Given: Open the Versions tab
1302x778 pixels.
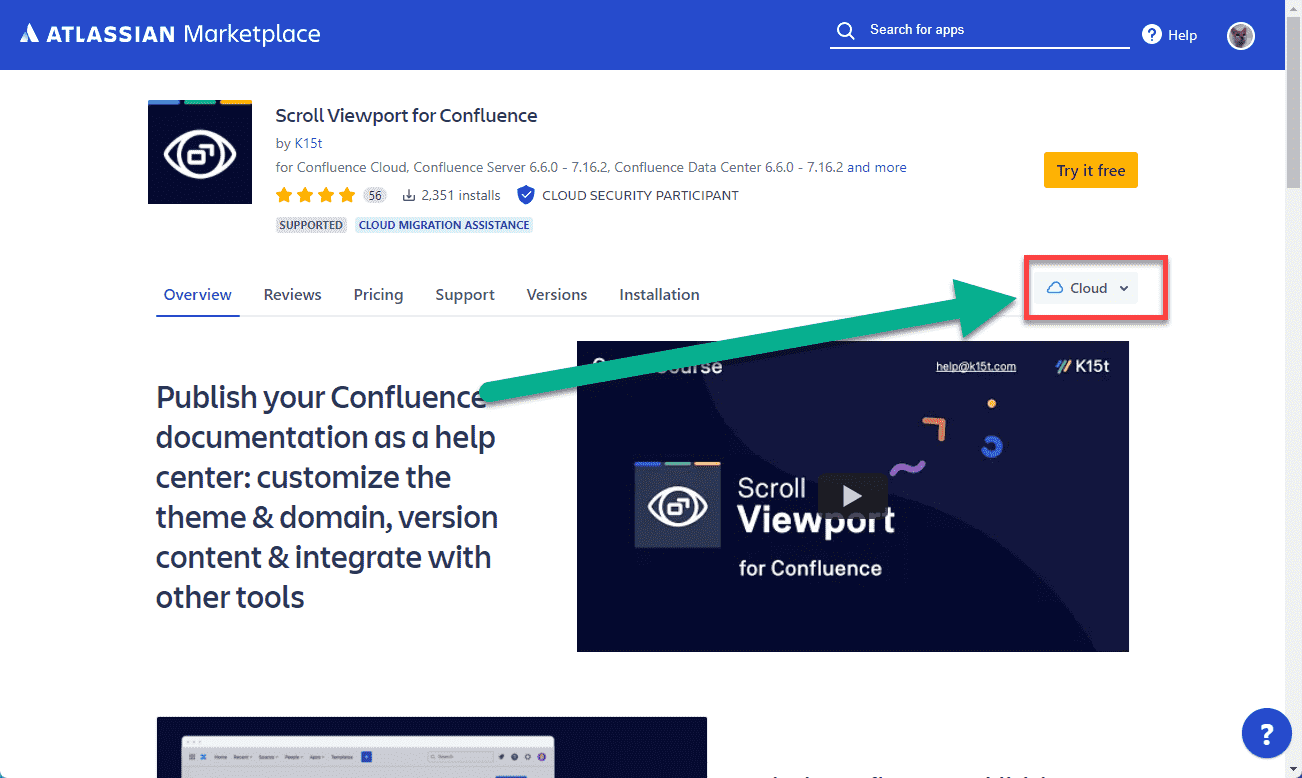Looking at the screenshot, I should pyautogui.click(x=557, y=295).
